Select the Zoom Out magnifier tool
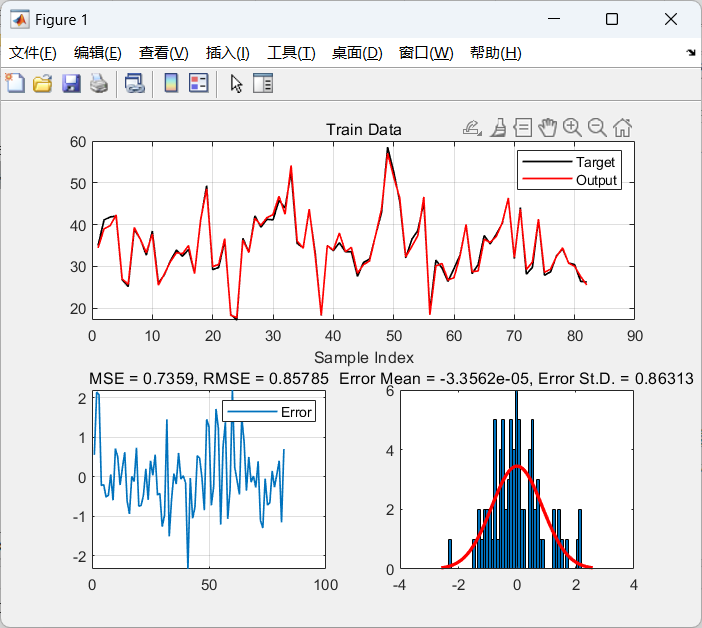 (x=597, y=127)
